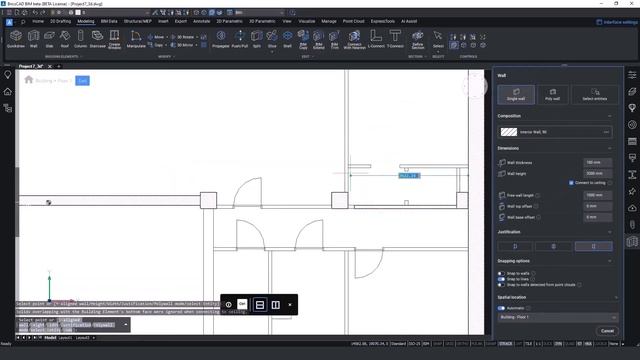Screen dimensions: 640x360
Task: Expand the command line history arrow
Action: 126,325
